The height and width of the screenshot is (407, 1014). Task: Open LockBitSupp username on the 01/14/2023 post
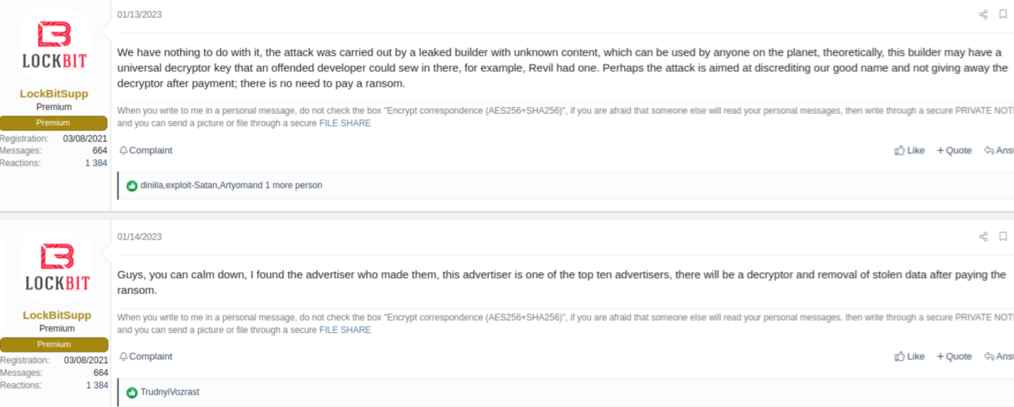click(55, 315)
